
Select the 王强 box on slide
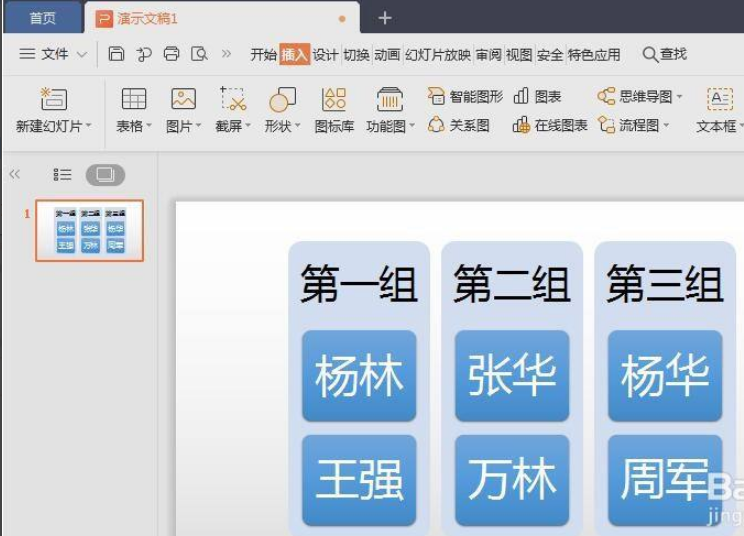click(359, 480)
